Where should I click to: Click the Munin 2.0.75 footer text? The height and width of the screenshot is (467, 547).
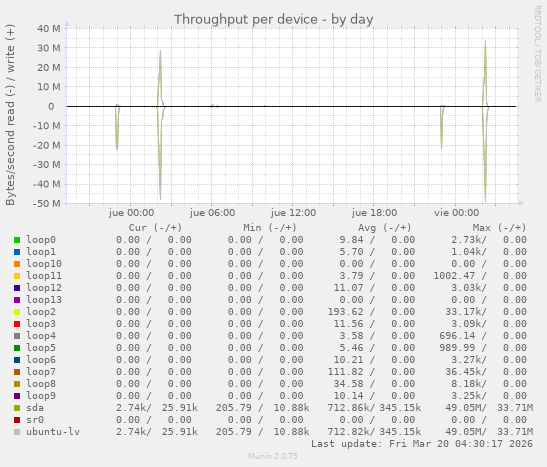[273, 456]
